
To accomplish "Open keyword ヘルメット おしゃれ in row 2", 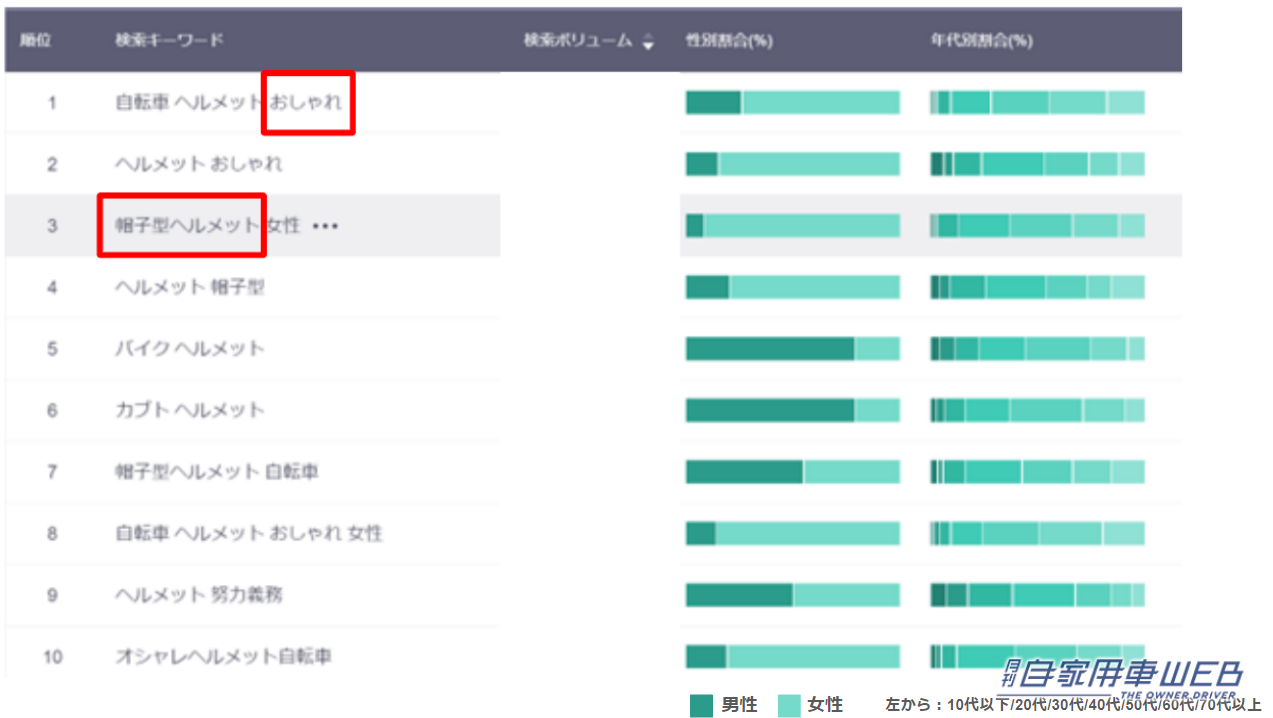I will click(x=198, y=164).
